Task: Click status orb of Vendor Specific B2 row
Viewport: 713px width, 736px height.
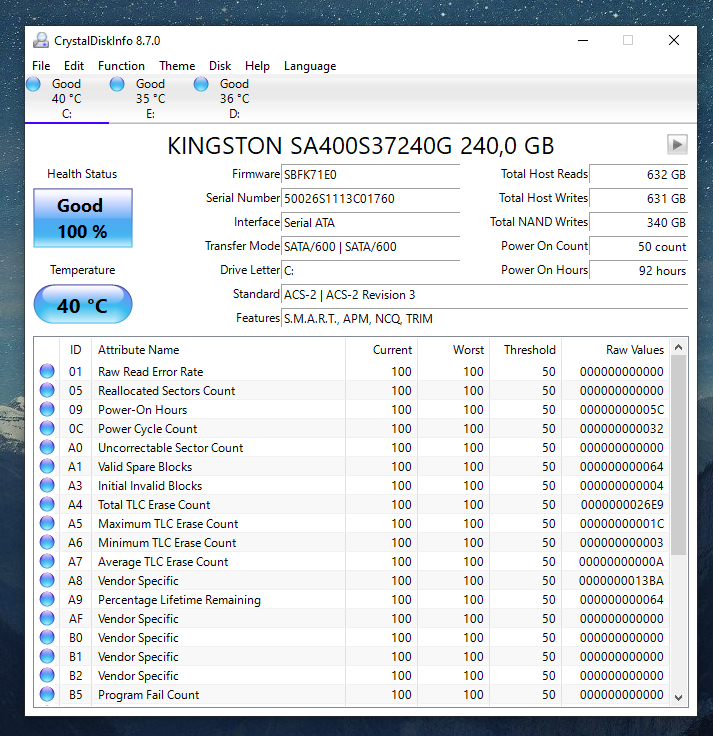Action: tap(47, 675)
